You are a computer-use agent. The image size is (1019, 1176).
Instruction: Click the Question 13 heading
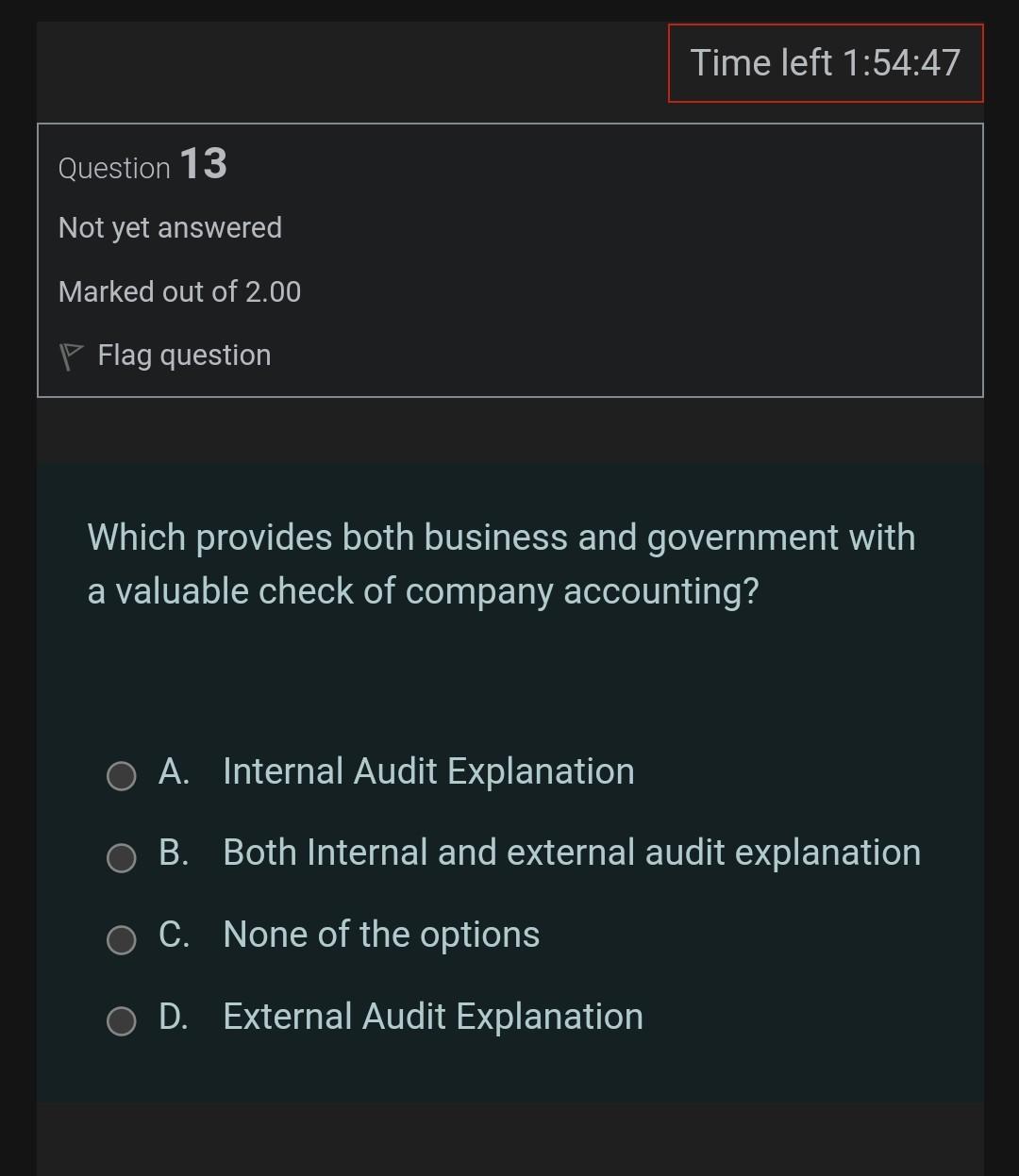pyautogui.click(x=142, y=165)
